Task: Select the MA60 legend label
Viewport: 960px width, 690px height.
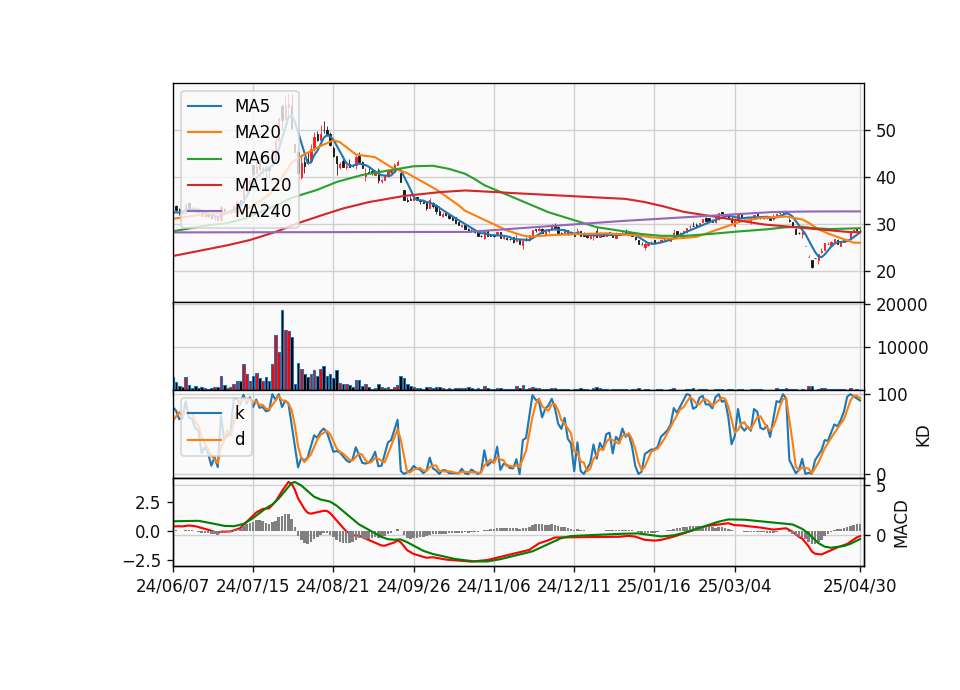Action: click(257, 158)
